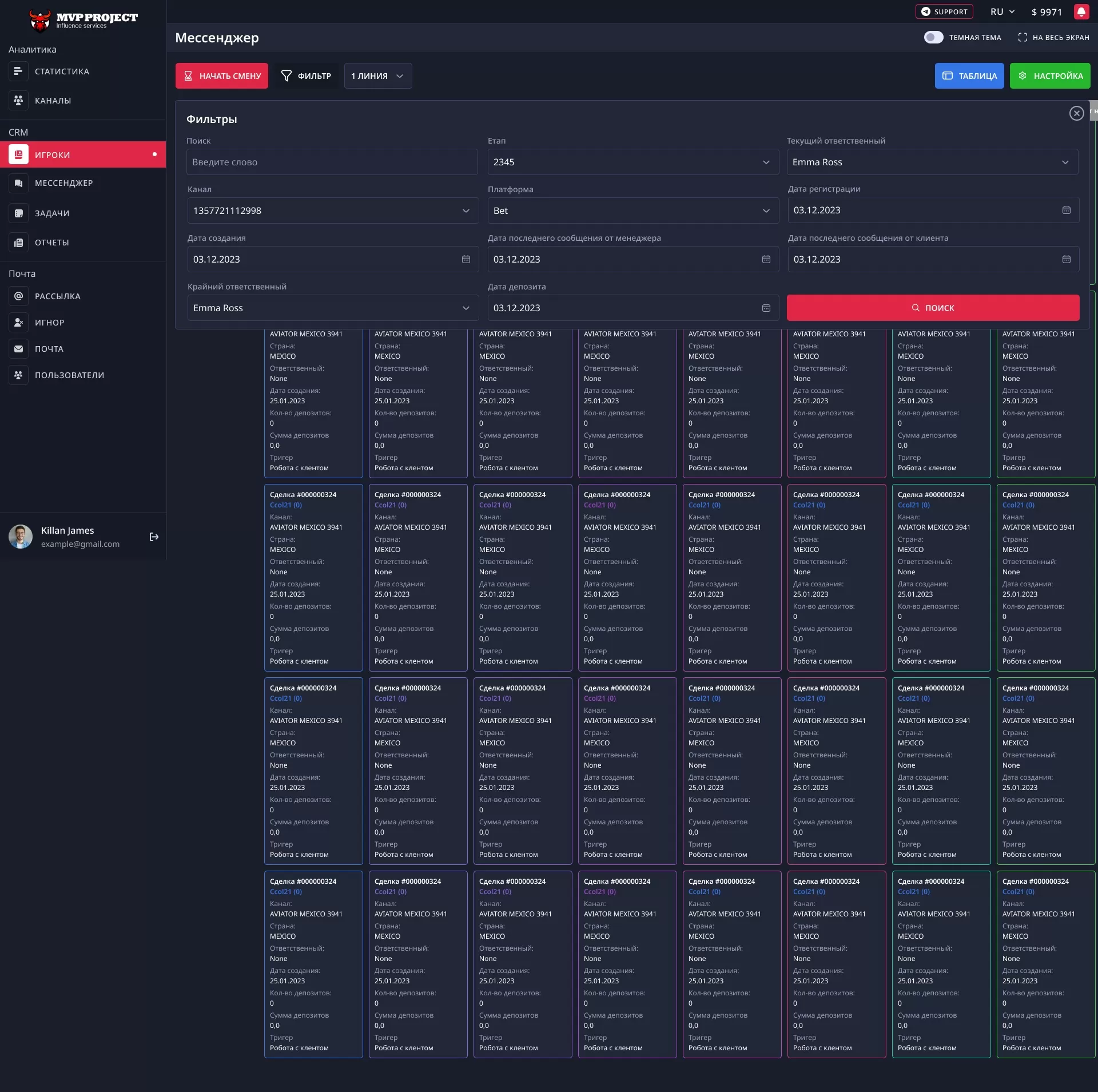Toggle fullscreen with На Весь Экран
Screen dimensions: 1098x1092
tap(1054, 37)
